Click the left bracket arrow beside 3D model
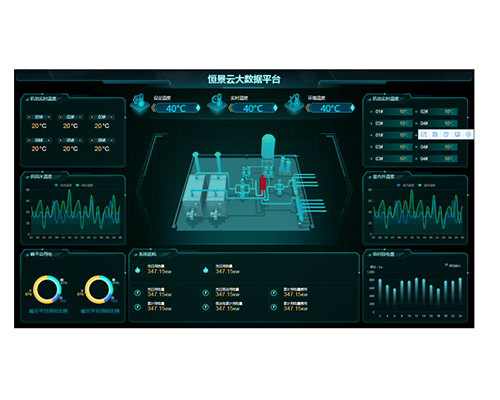The image size is (500, 400). tap(139, 191)
